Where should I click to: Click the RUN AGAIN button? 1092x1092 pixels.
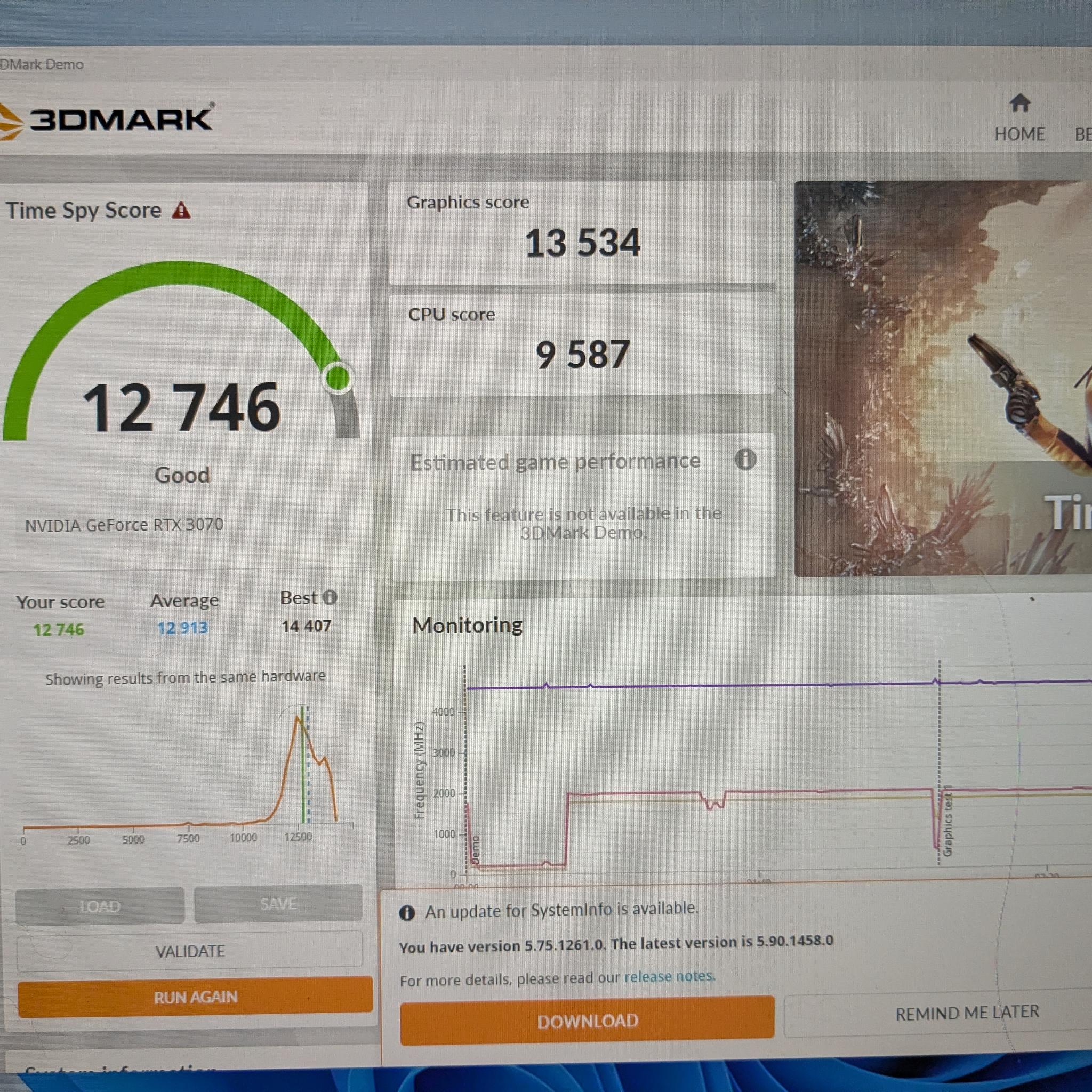click(195, 997)
